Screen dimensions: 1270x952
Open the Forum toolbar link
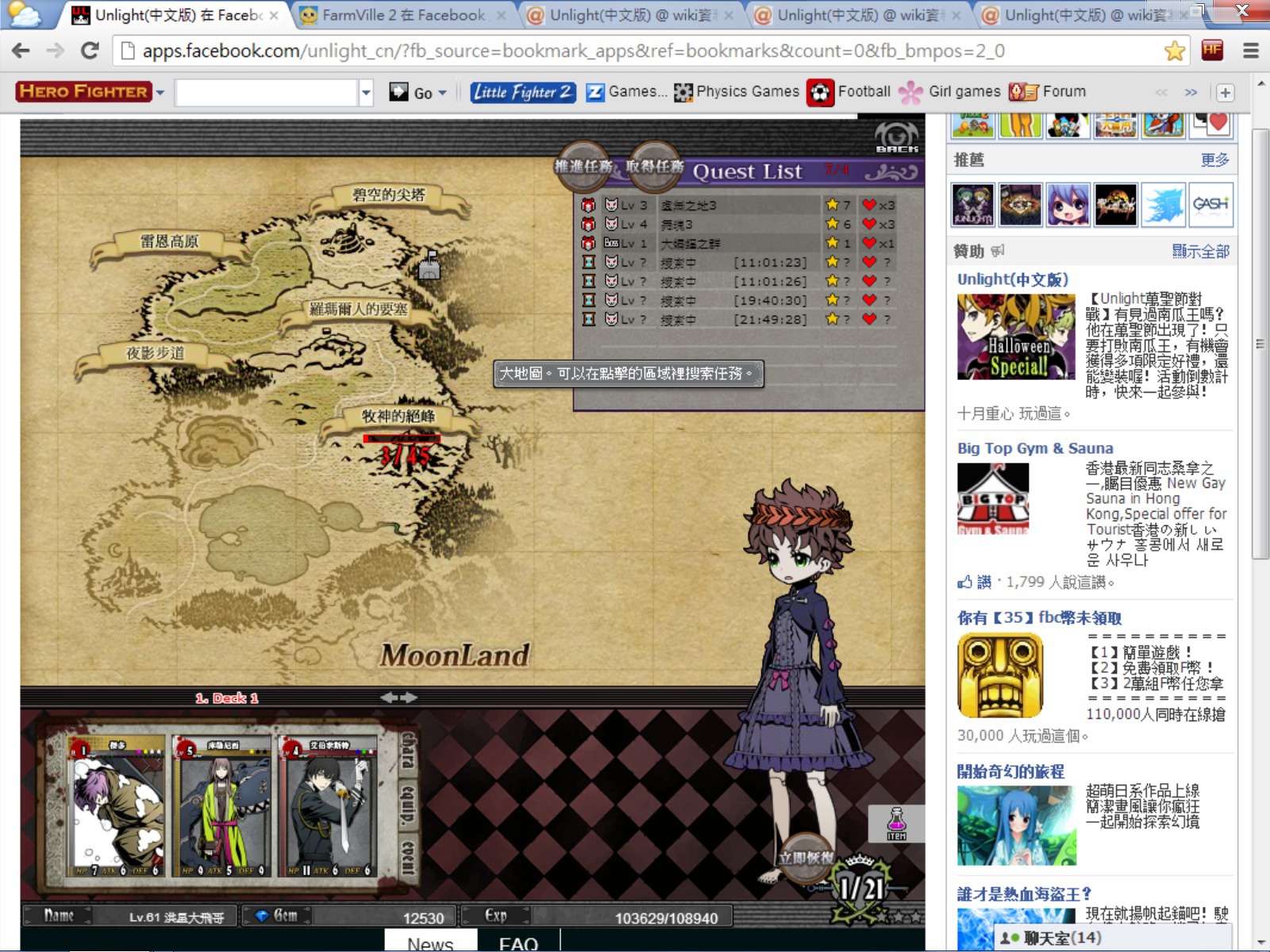coord(1048,92)
